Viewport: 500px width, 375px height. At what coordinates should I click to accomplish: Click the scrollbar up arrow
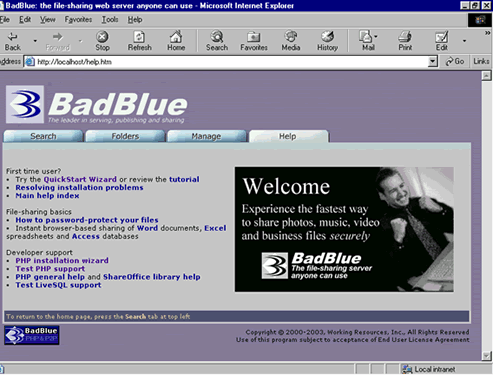486,76
